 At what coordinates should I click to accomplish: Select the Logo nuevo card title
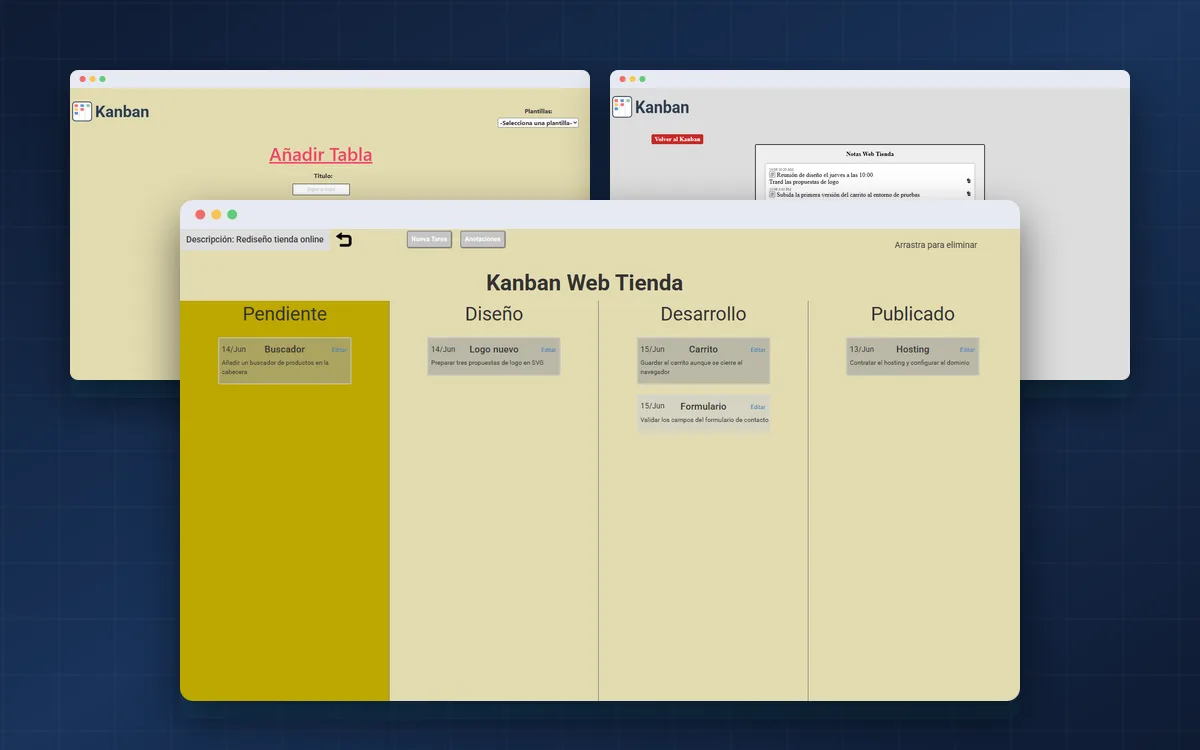(494, 349)
